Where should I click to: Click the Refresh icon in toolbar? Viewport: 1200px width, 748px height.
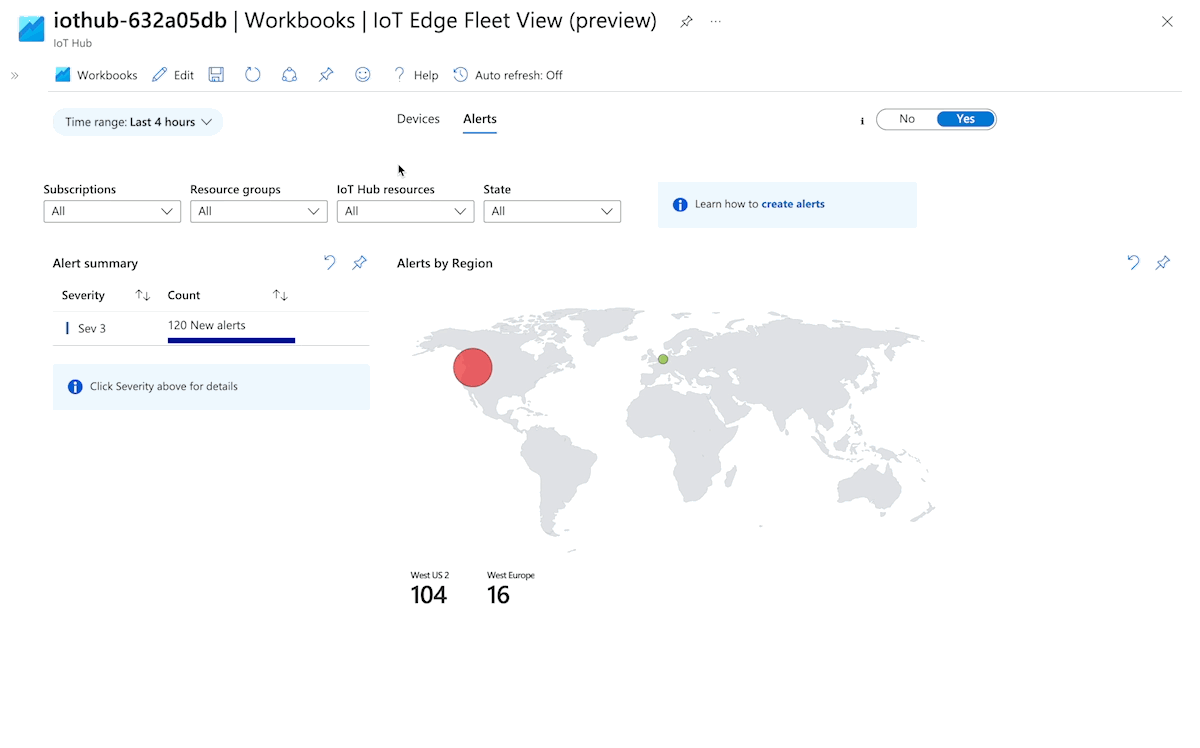(x=253, y=75)
